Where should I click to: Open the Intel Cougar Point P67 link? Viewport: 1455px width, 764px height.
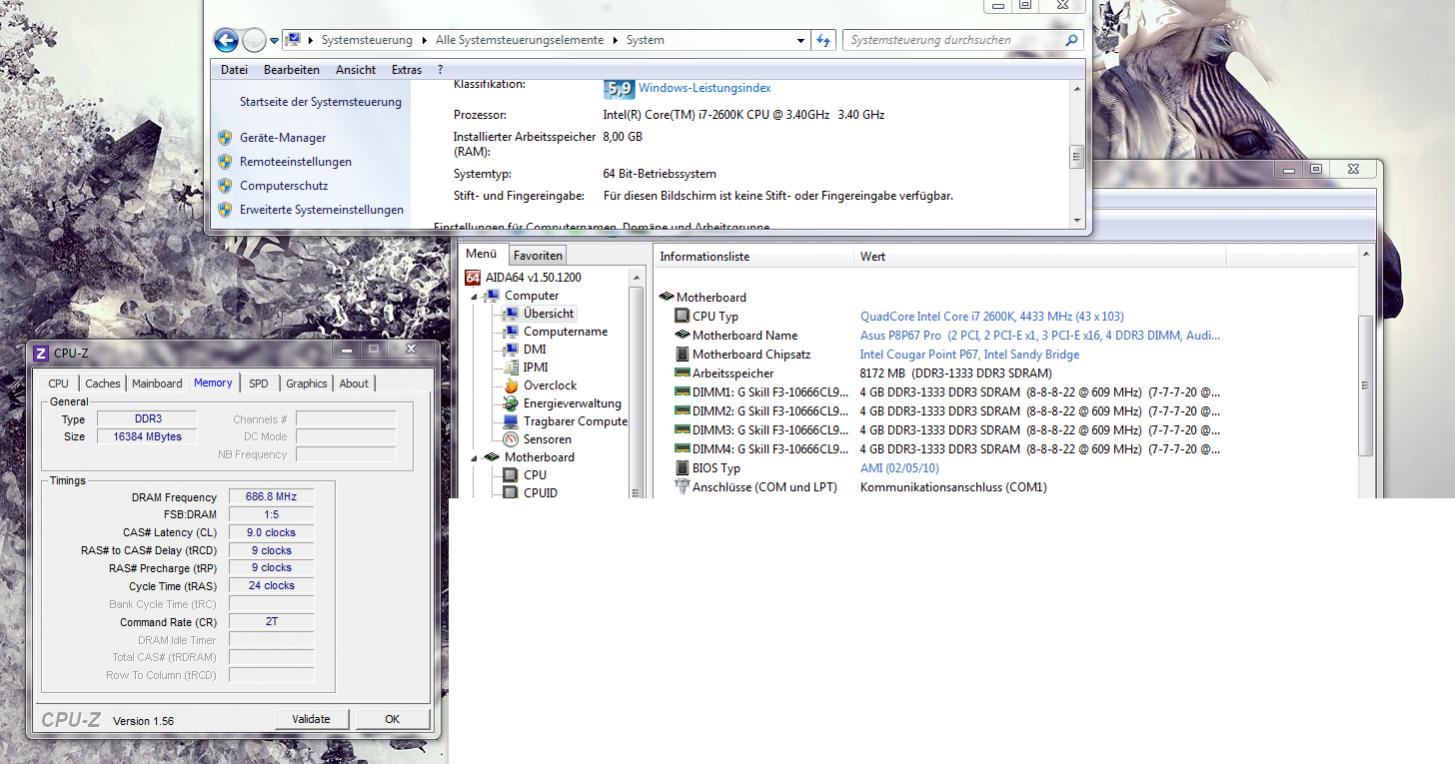(x=969, y=354)
